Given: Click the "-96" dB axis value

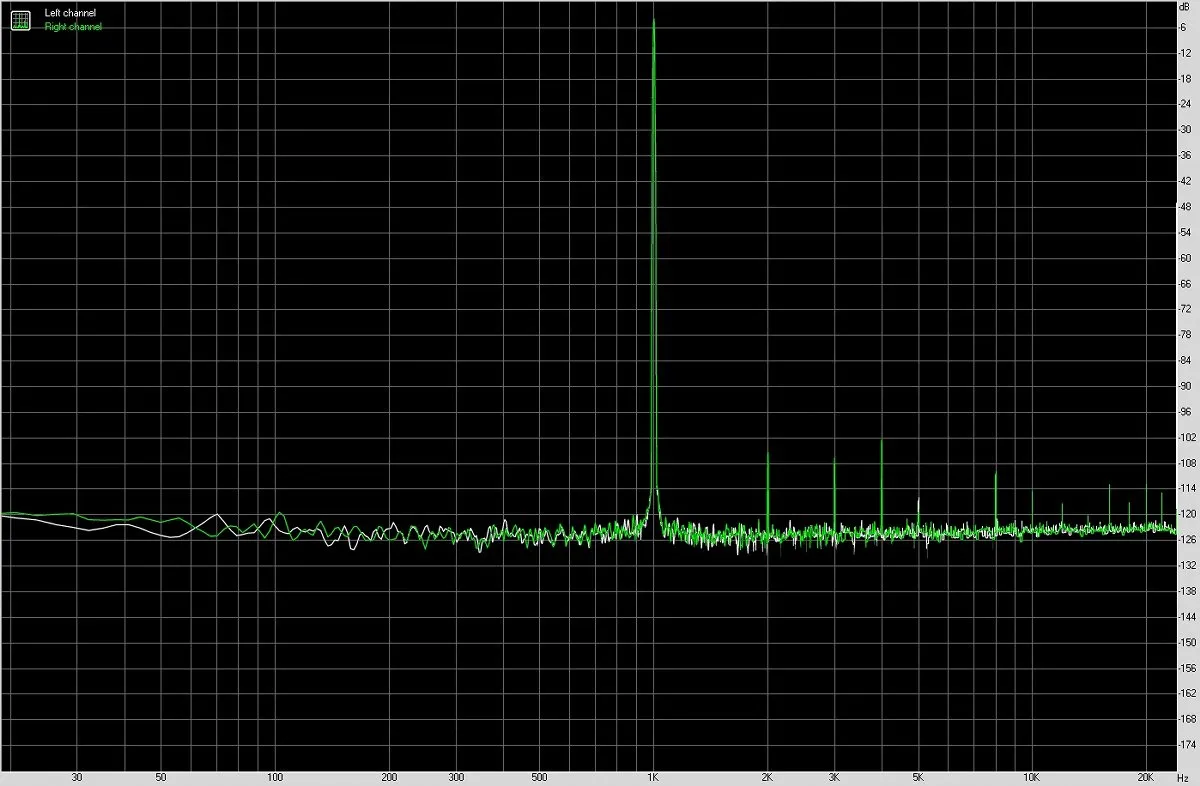Looking at the screenshot, I should [1186, 411].
